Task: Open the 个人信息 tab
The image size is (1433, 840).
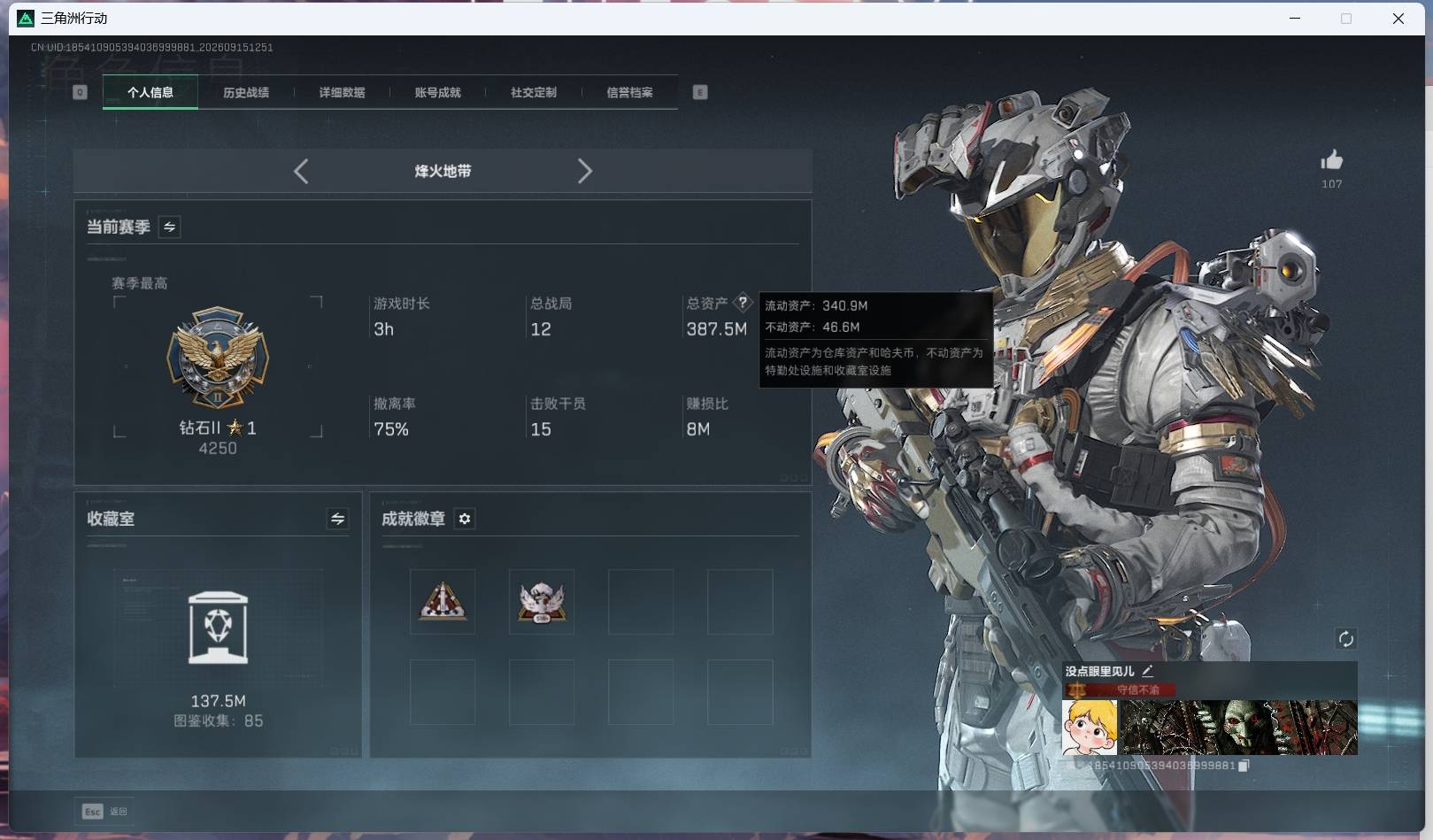Action: pyautogui.click(x=150, y=92)
